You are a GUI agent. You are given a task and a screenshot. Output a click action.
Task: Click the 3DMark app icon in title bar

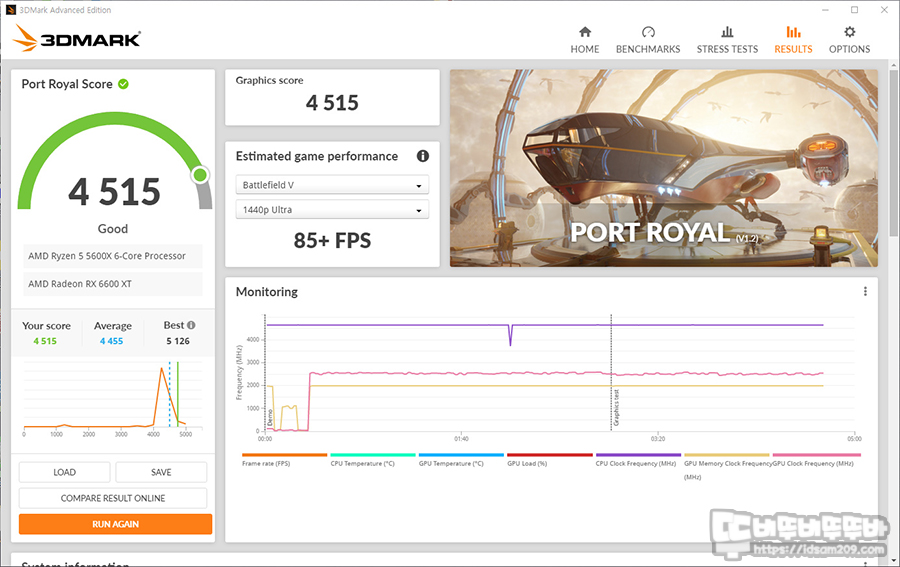10,10
